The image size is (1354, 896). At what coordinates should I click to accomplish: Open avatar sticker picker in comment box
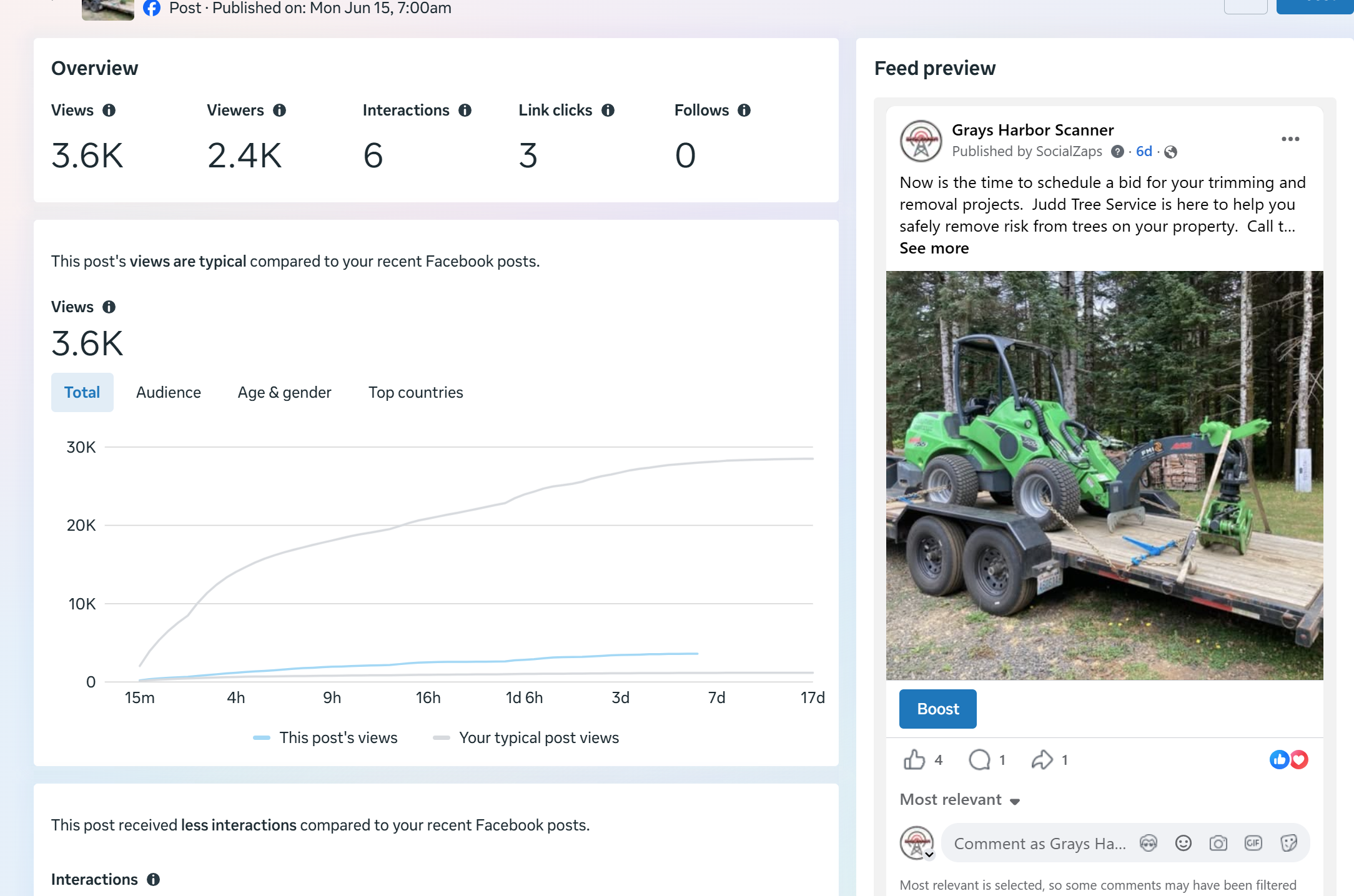[1149, 844]
